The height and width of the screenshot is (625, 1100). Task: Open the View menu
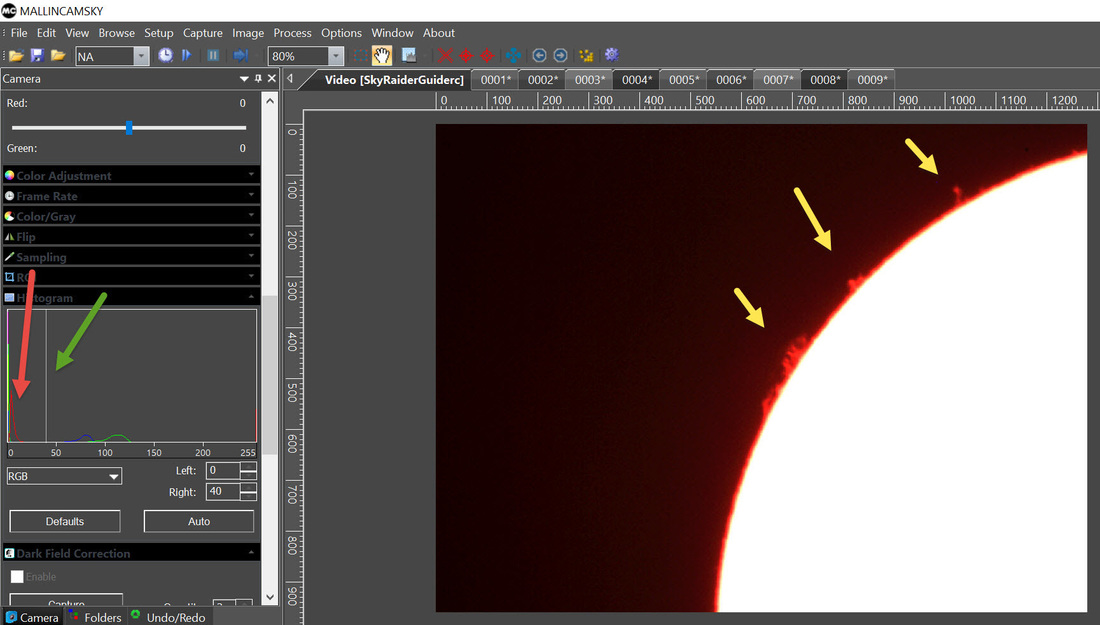point(77,33)
